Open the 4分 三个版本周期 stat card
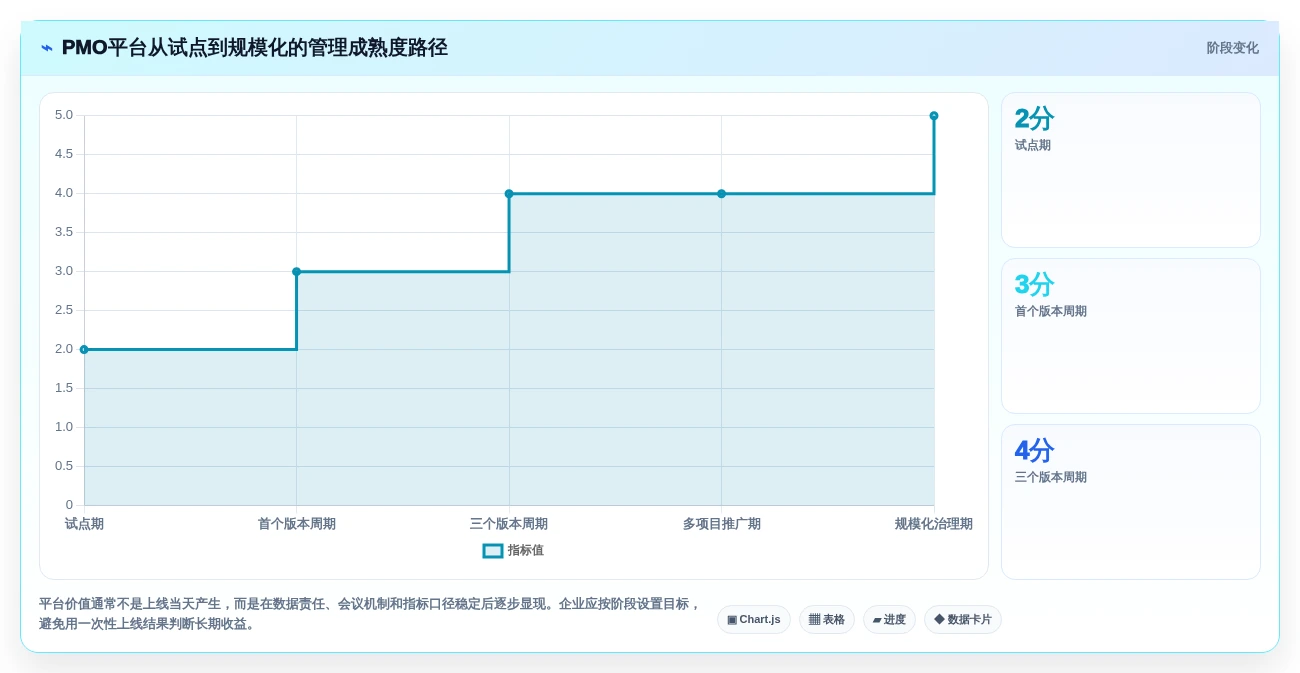The width and height of the screenshot is (1300, 673). [1131, 502]
